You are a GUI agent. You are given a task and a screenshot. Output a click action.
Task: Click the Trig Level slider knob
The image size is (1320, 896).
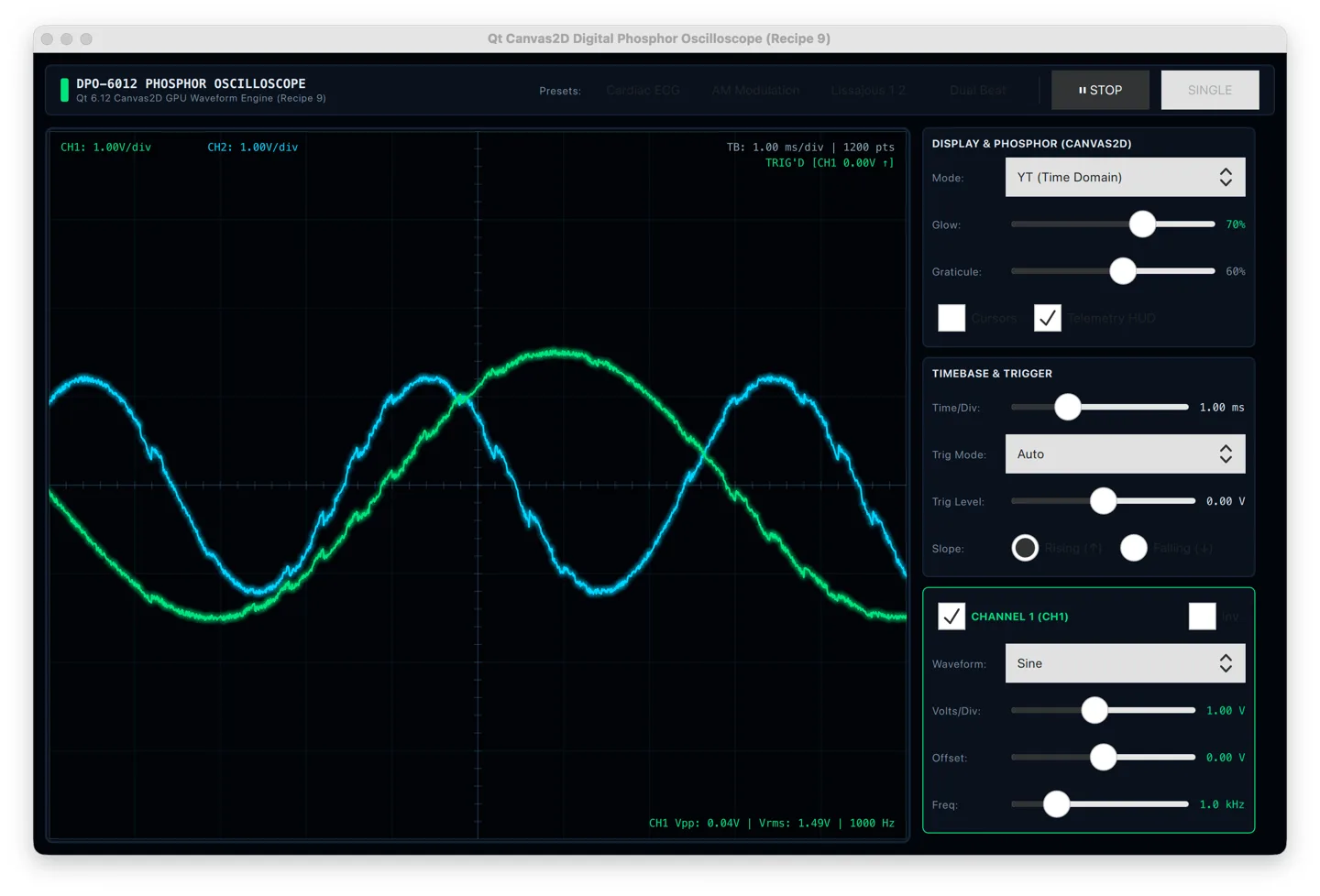(1104, 501)
